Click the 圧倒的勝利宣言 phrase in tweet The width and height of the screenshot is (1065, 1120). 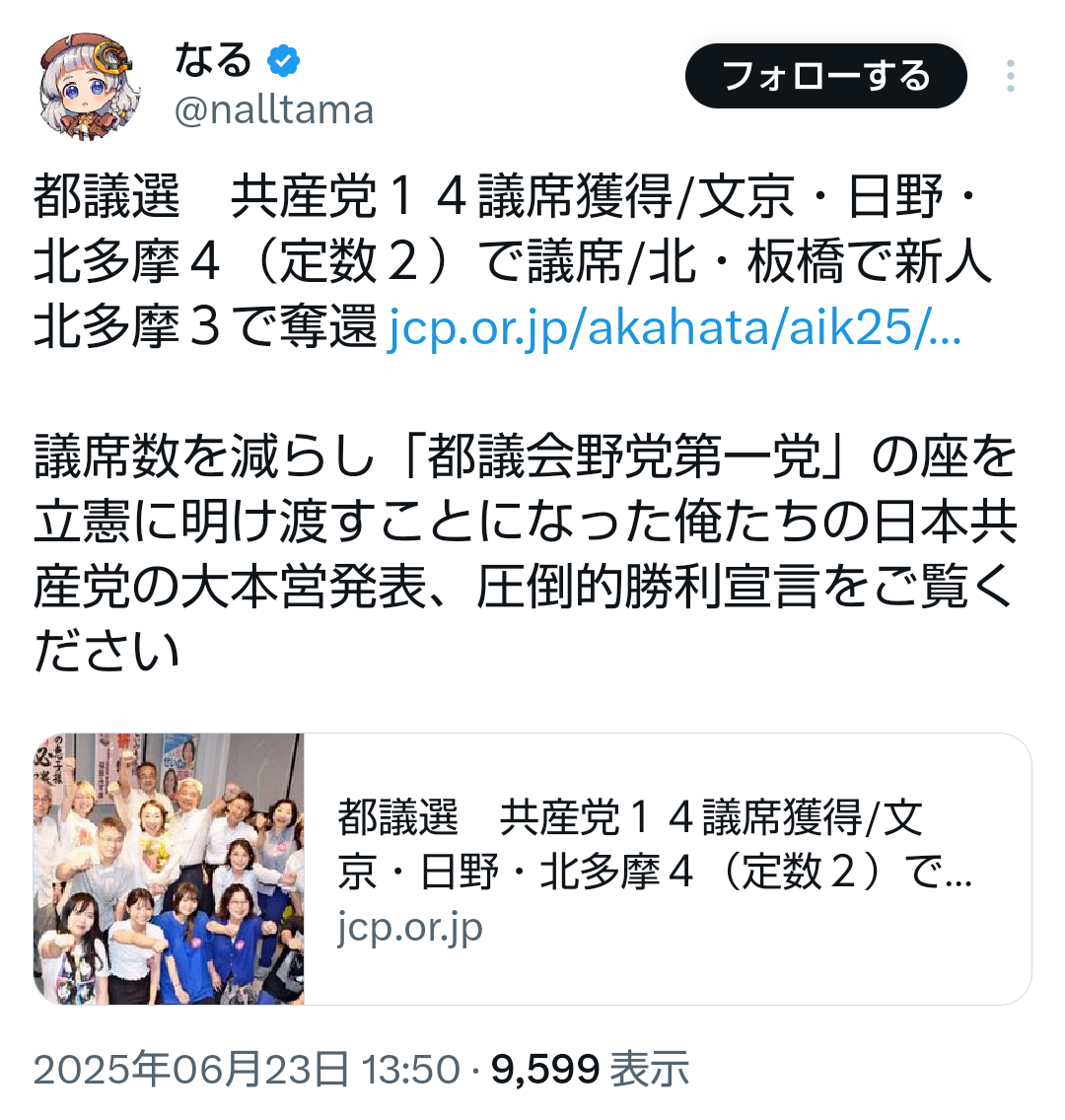point(647,588)
